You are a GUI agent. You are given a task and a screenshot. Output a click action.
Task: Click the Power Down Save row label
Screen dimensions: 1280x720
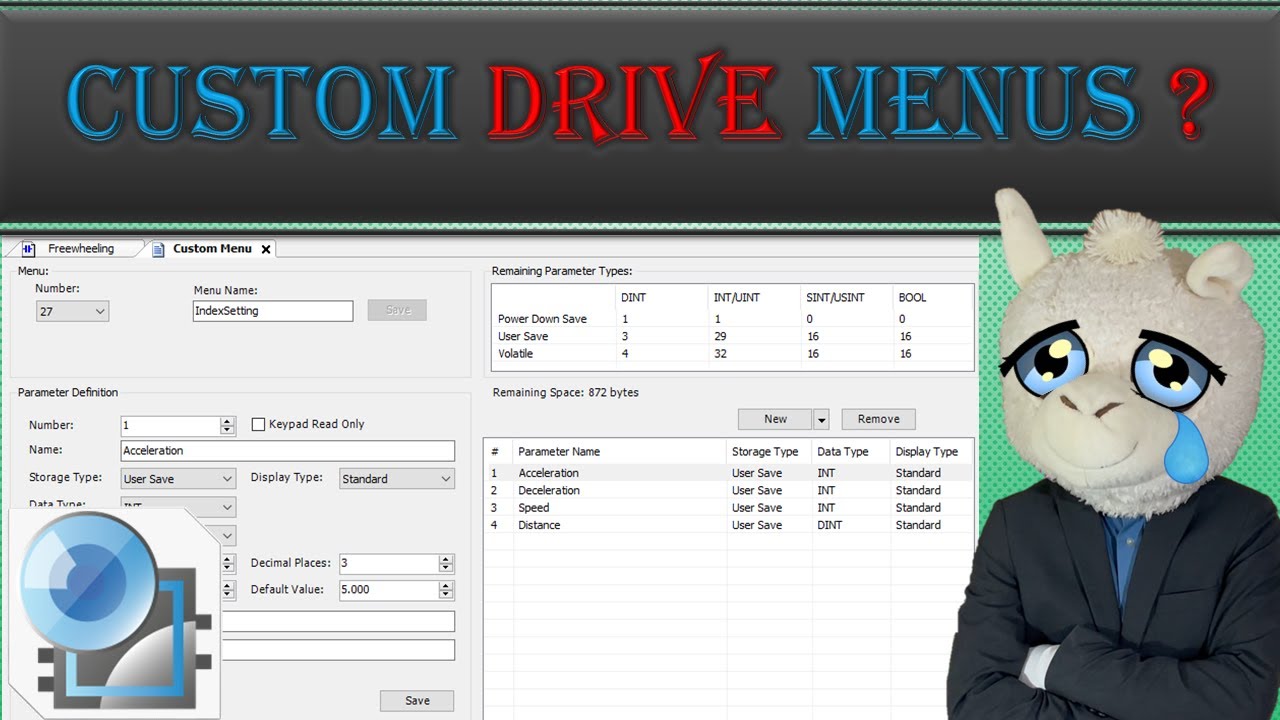(x=542, y=319)
